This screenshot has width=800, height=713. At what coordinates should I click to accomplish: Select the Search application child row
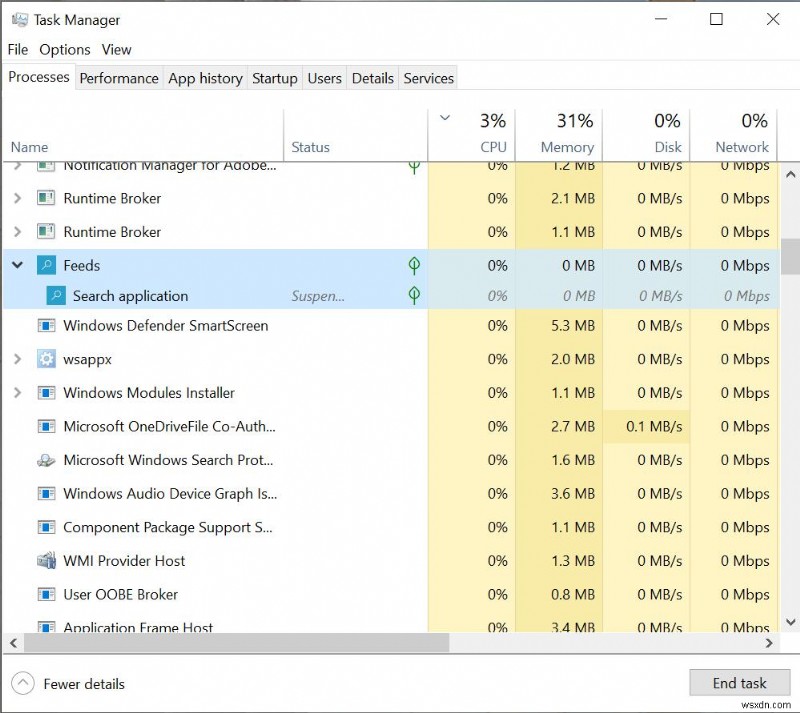tap(391, 296)
